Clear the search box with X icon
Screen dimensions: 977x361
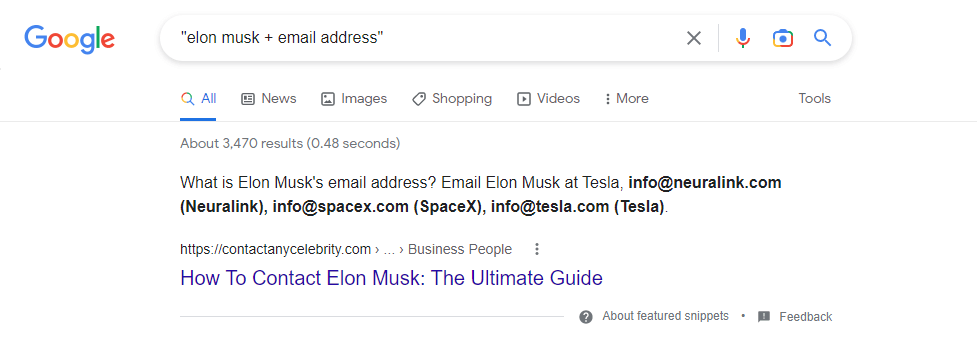point(693,38)
